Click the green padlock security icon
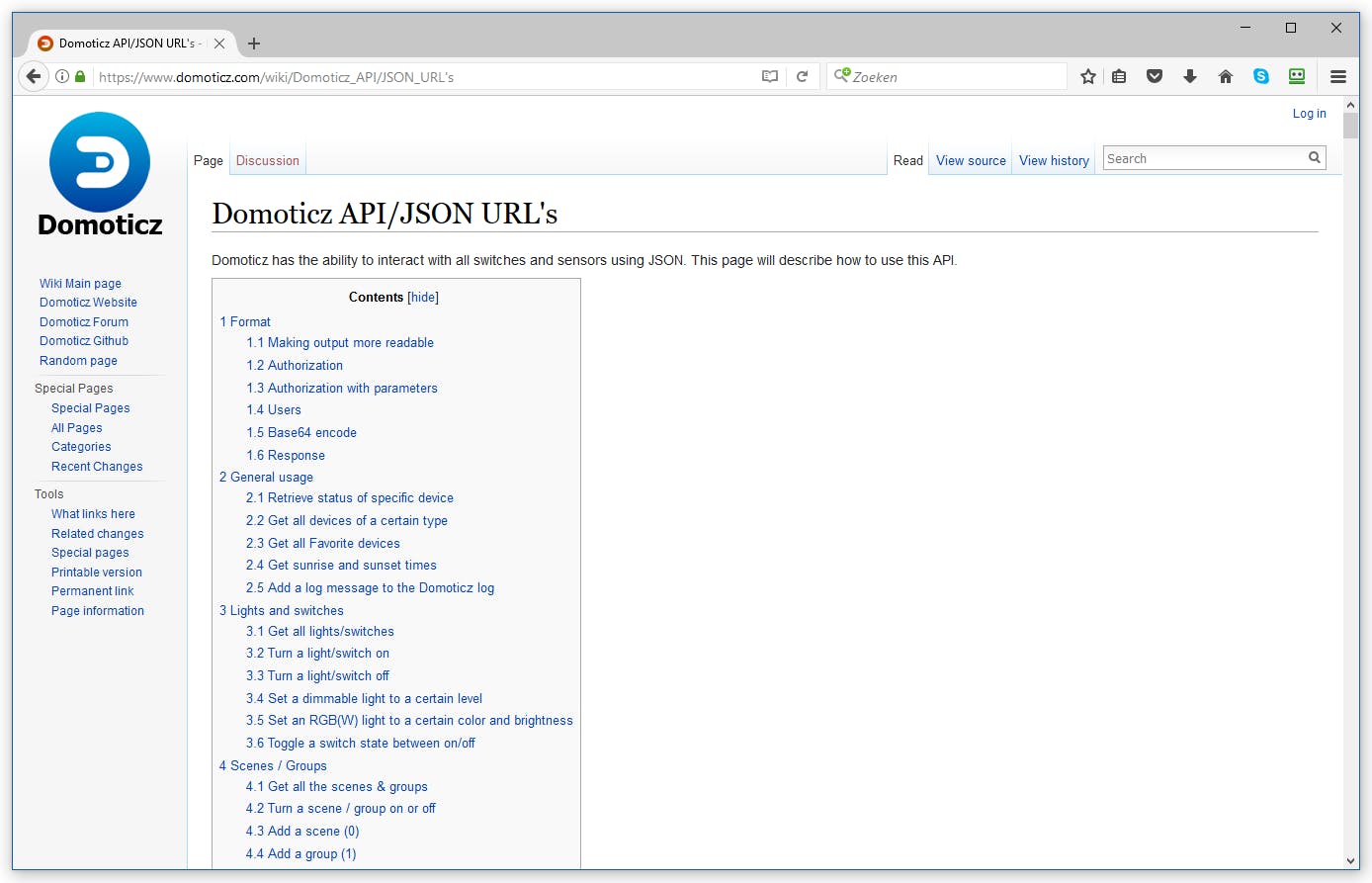Viewport: 1372px width, 883px height. 80,76
